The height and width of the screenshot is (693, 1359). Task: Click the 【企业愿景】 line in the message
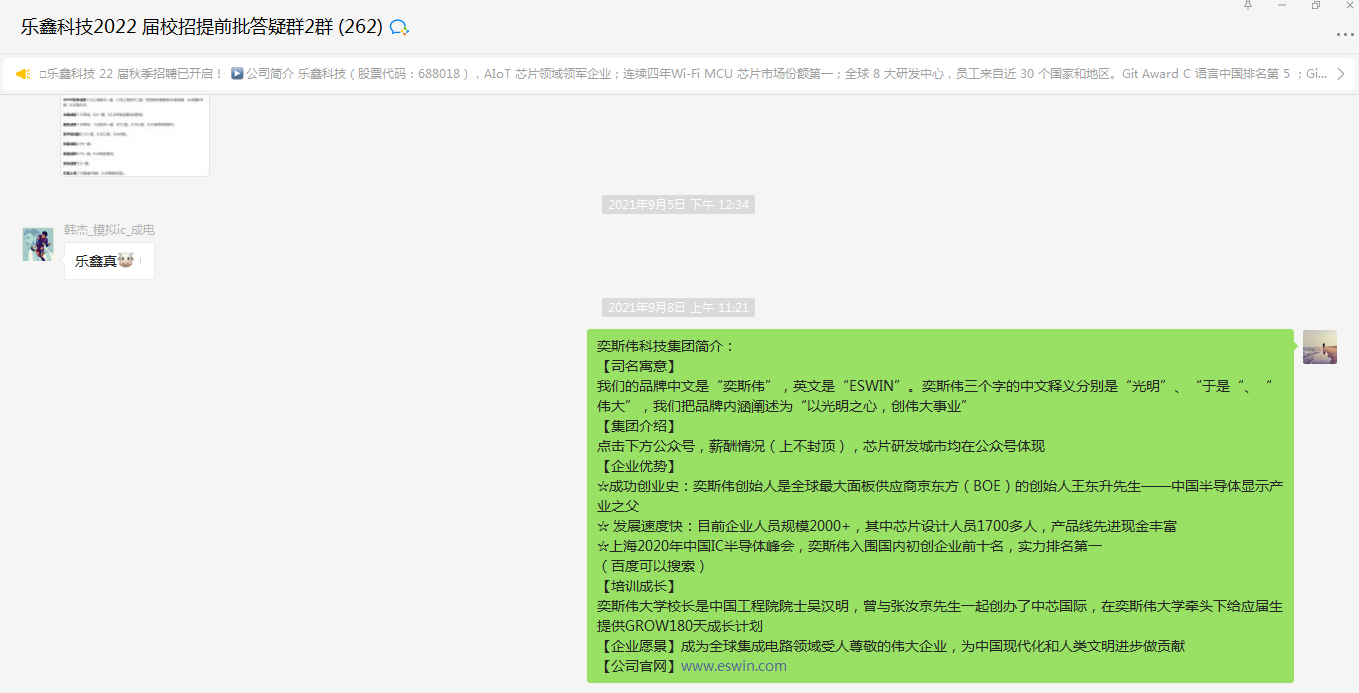click(891, 646)
